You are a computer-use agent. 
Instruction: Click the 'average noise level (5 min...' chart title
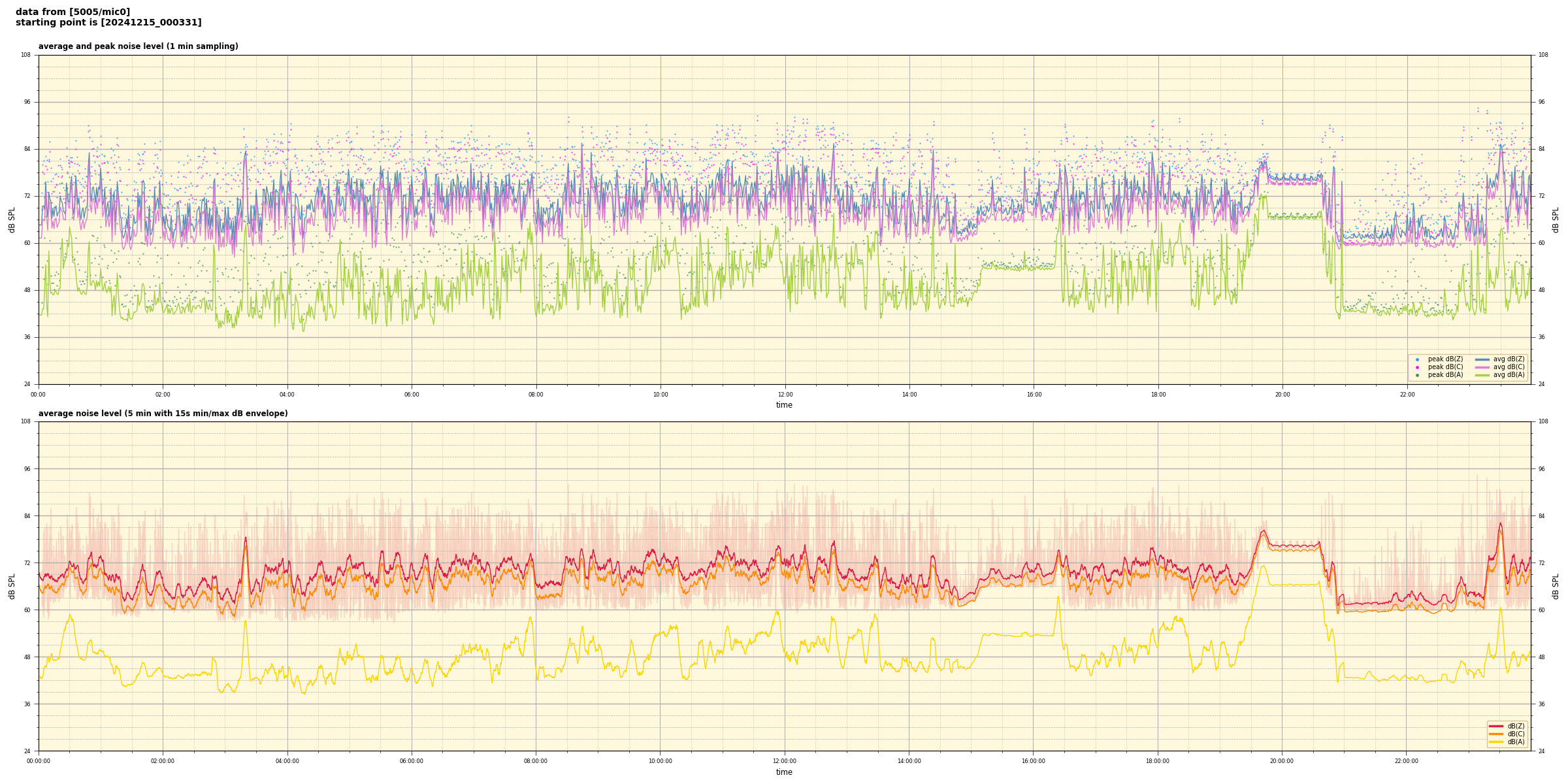click(163, 414)
